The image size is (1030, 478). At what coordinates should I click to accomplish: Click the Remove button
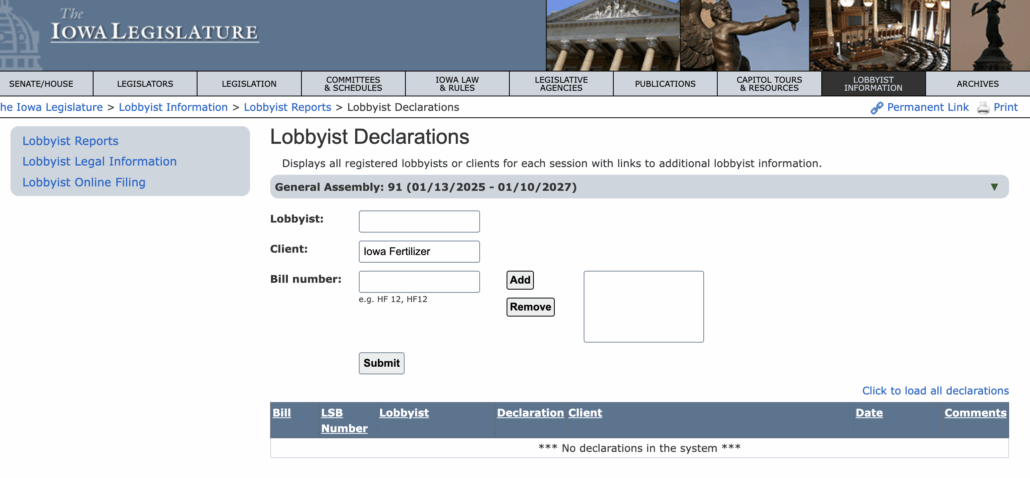click(x=530, y=307)
